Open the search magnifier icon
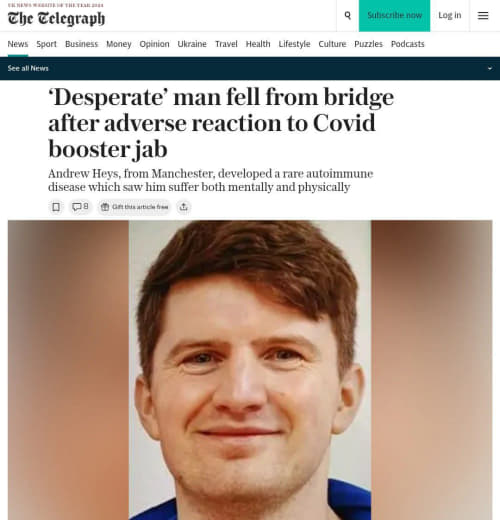The height and width of the screenshot is (520, 500). (x=347, y=15)
